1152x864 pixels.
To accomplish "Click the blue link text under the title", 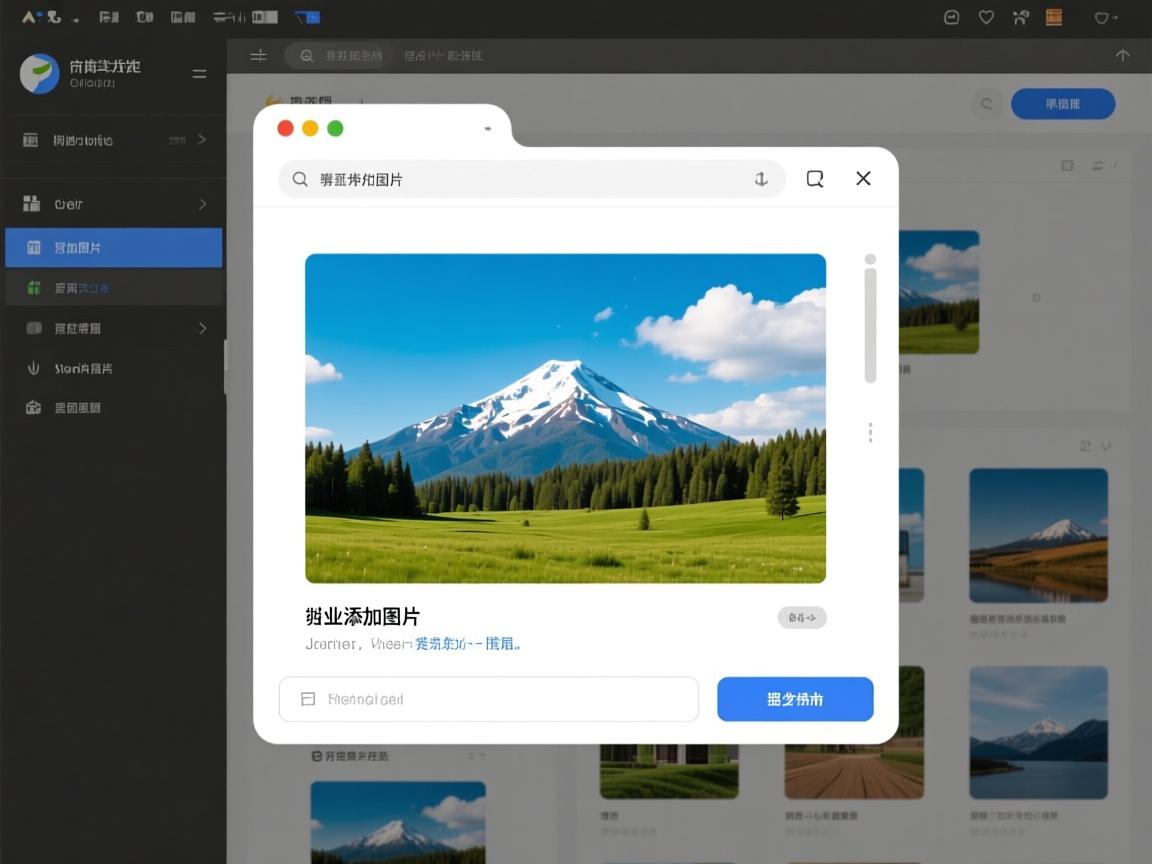I will click(x=467, y=644).
